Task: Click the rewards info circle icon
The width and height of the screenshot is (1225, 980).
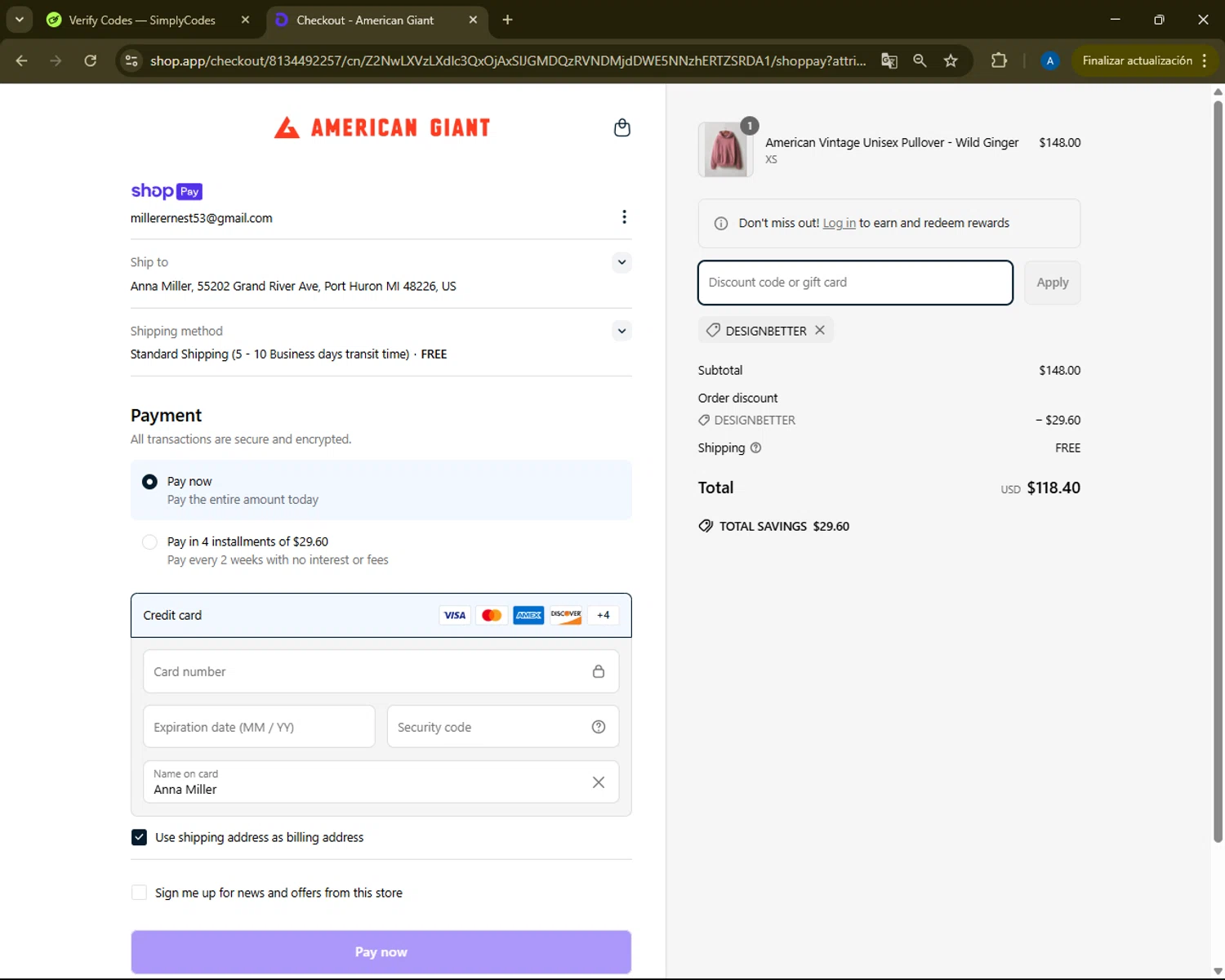Action: click(721, 223)
